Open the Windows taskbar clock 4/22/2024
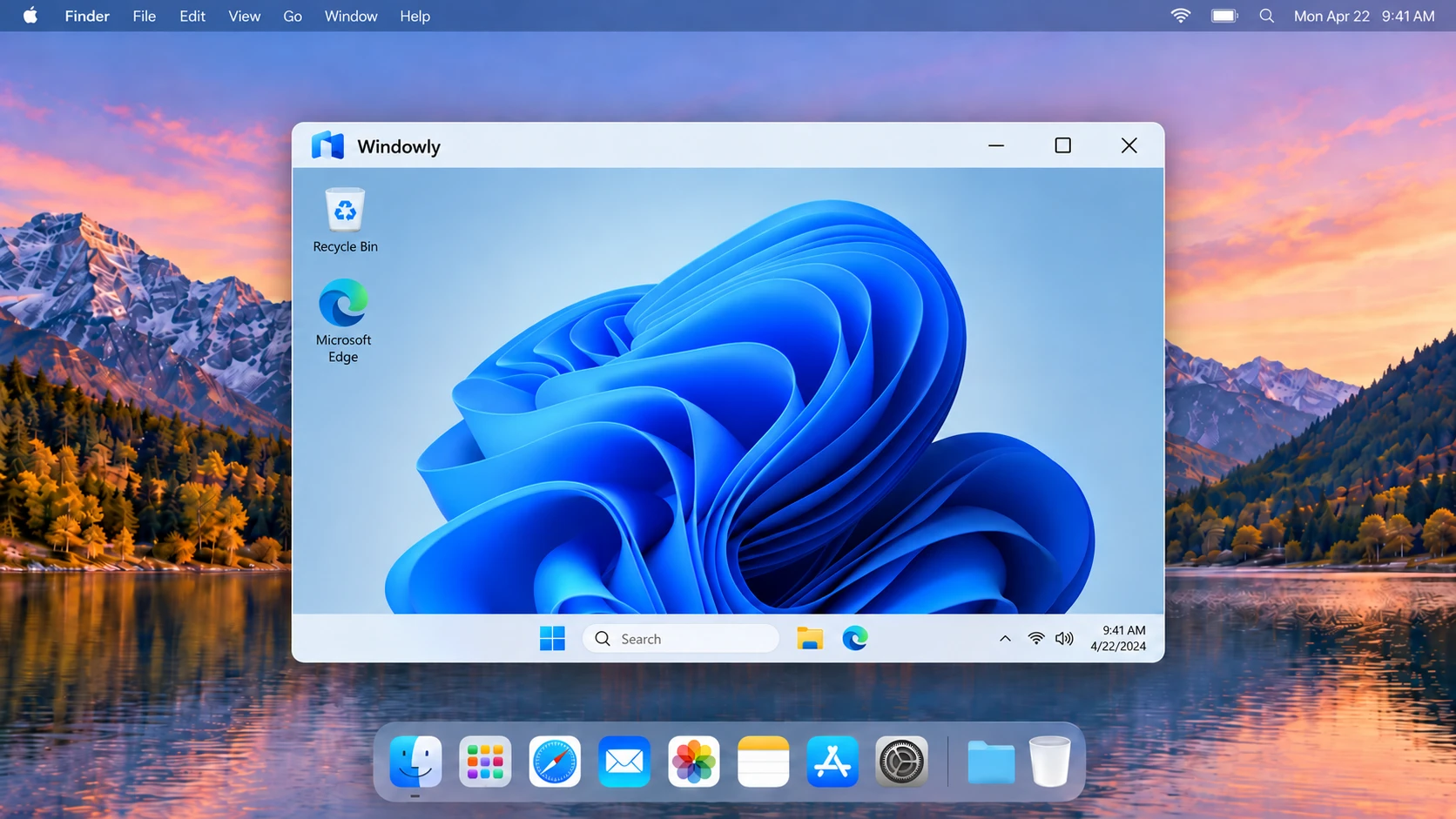1456x819 pixels. [x=1119, y=638]
